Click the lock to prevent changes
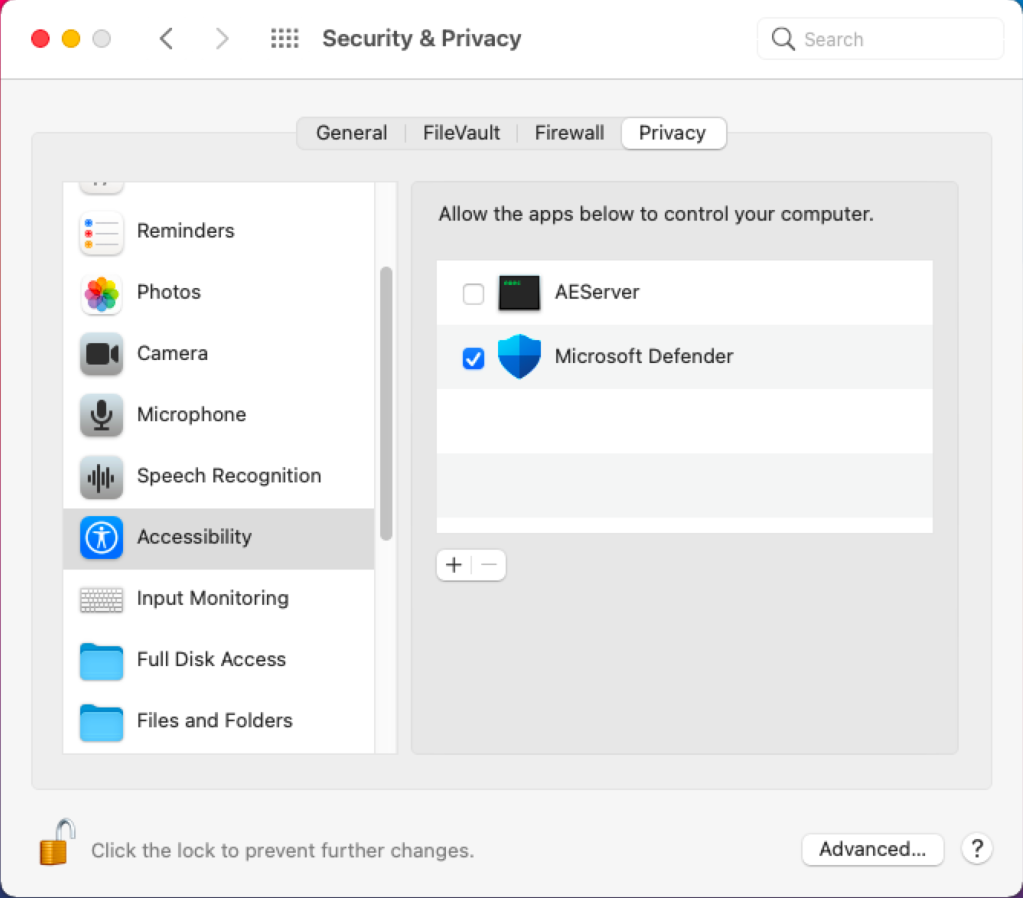The image size is (1023, 898). pos(57,843)
